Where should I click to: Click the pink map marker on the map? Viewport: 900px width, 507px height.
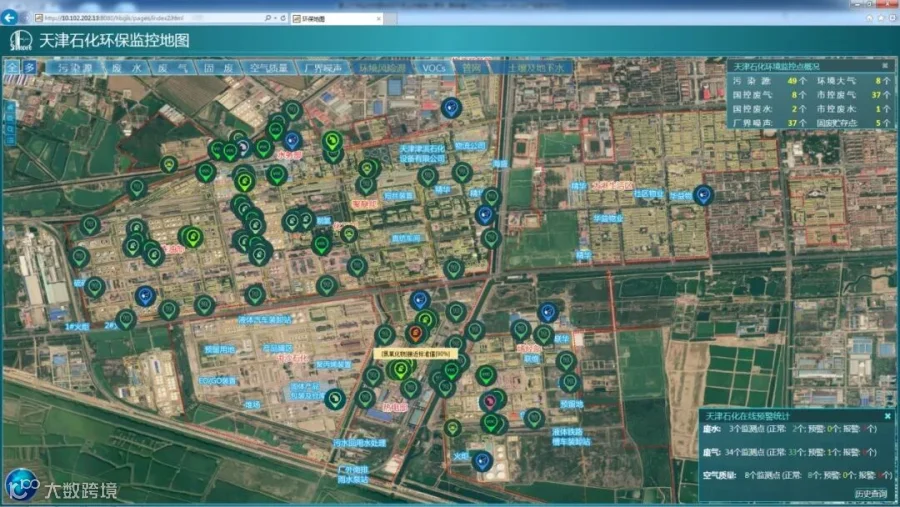pos(489,401)
